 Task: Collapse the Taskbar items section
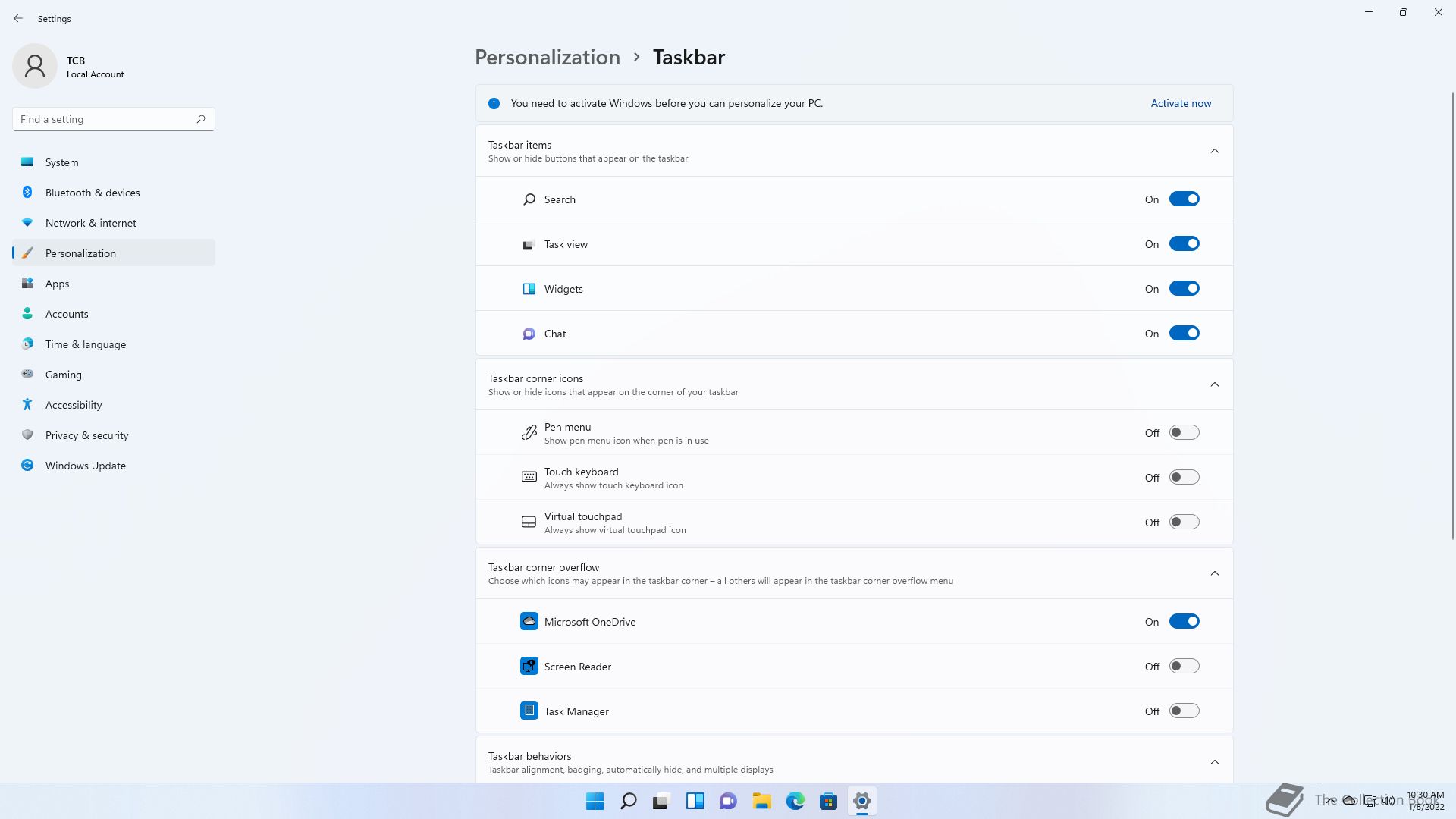pos(1214,151)
